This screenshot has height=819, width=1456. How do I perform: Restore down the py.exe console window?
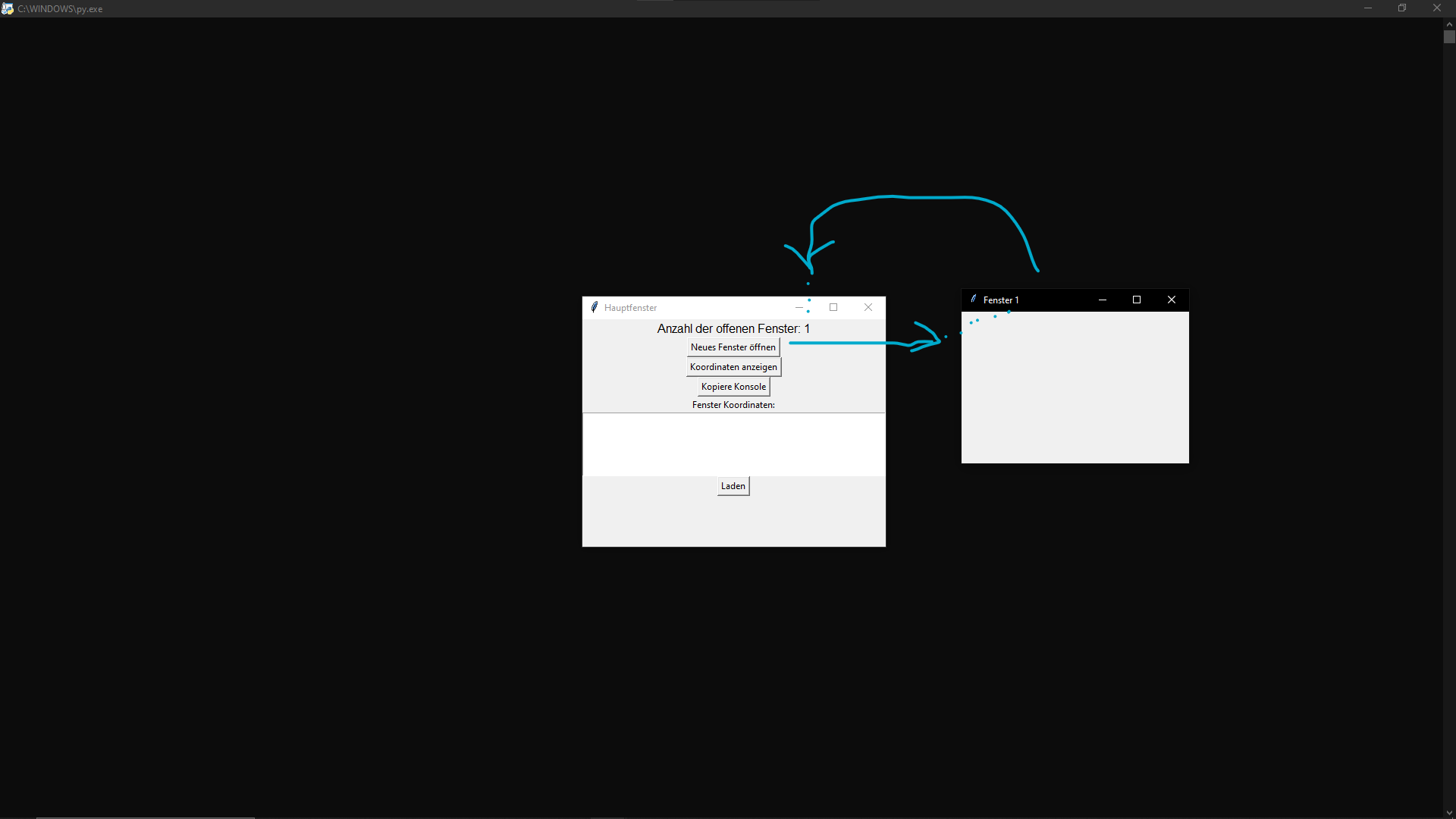coord(1402,8)
